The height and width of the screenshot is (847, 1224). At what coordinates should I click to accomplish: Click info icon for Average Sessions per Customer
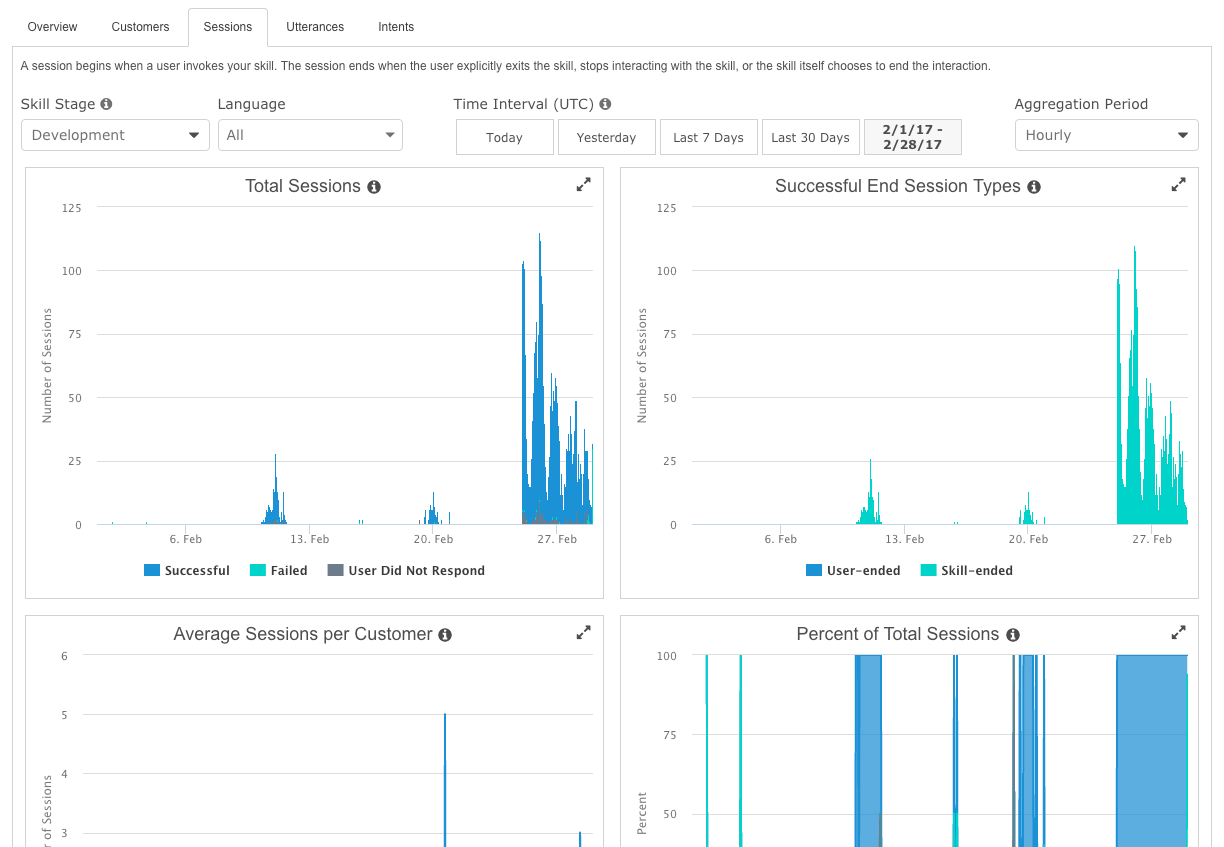pyautogui.click(x=445, y=635)
